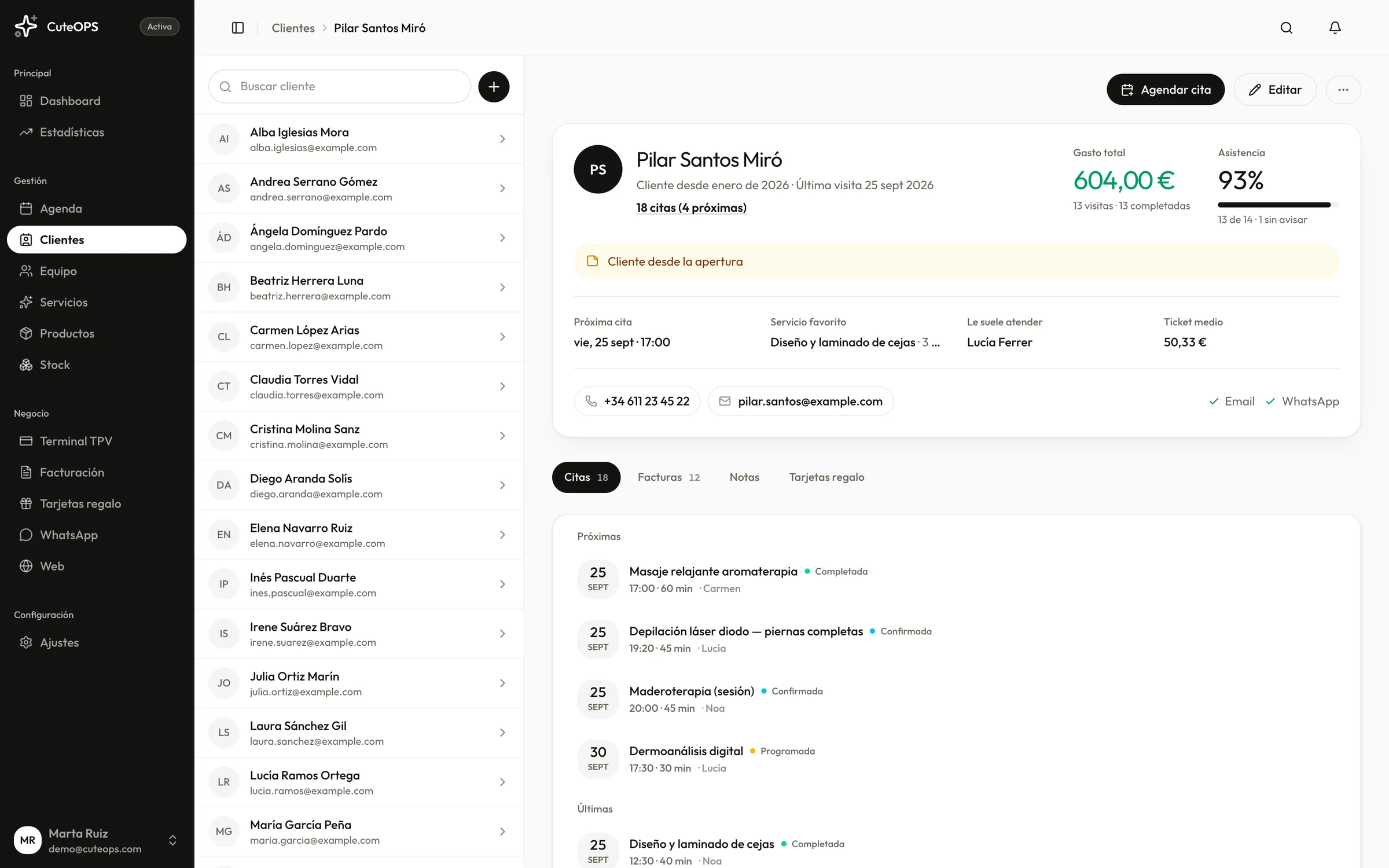Screen dimensions: 1389x868
Task: Click the Activa status badge
Action: [159, 27]
